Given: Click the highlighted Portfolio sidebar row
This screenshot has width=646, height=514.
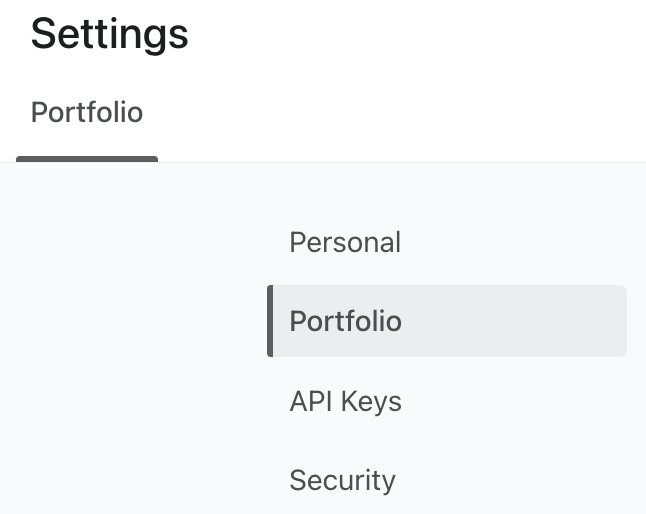Looking at the screenshot, I should pyautogui.click(x=448, y=321).
